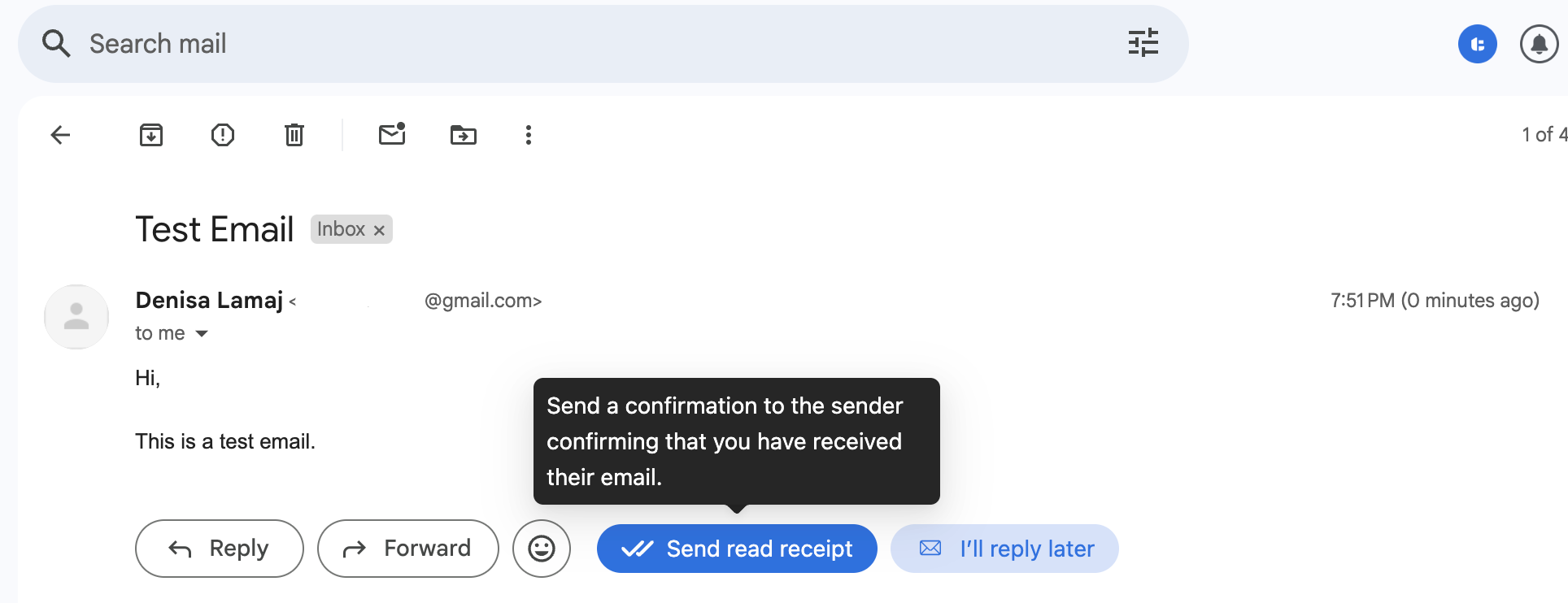Mark the email as unread
The height and width of the screenshot is (603, 1568).
click(x=392, y=135)
